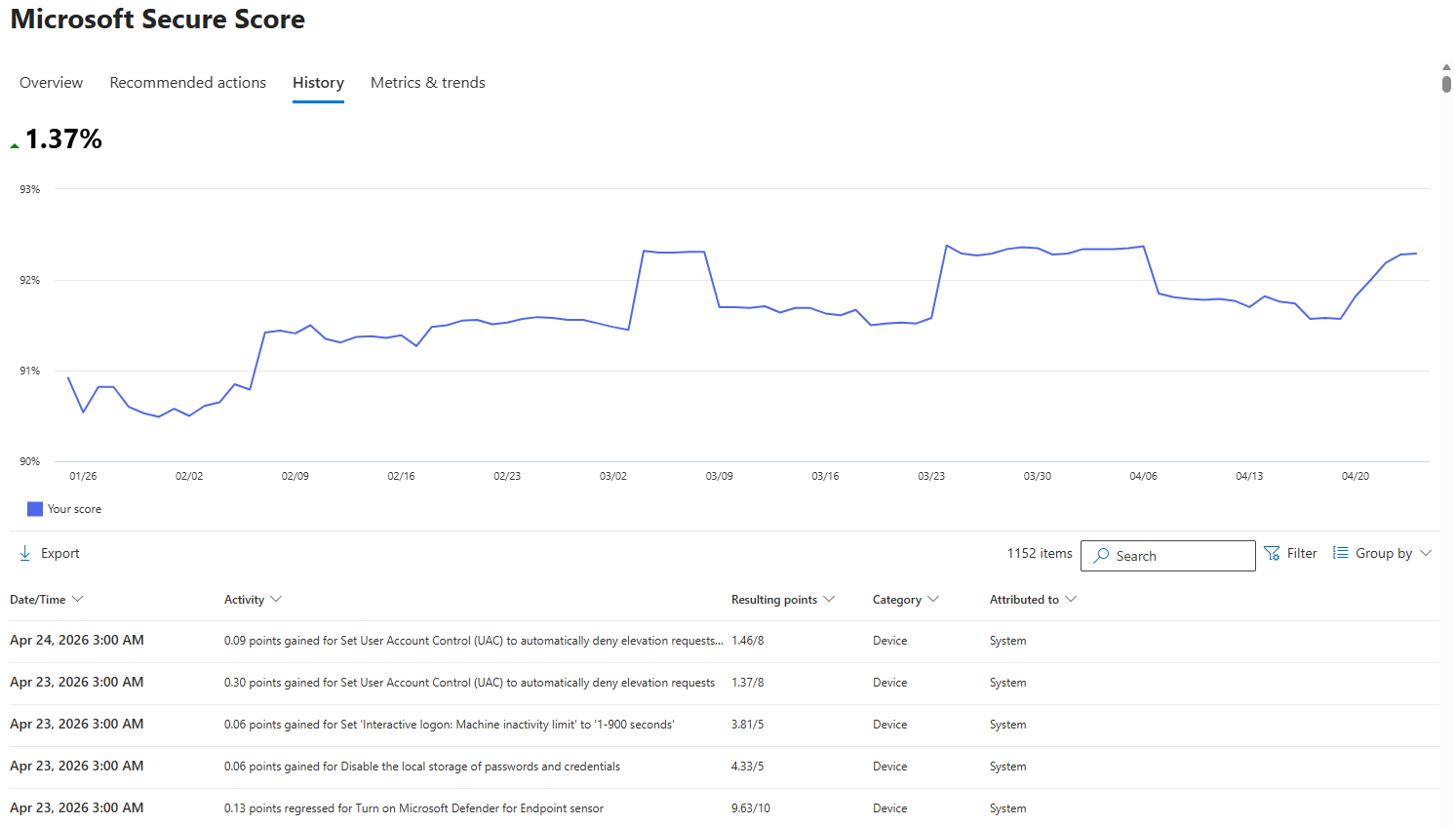1456x826 pixels.
Task: Click resulting points value 1.37/8
Action: pos(748,683)
